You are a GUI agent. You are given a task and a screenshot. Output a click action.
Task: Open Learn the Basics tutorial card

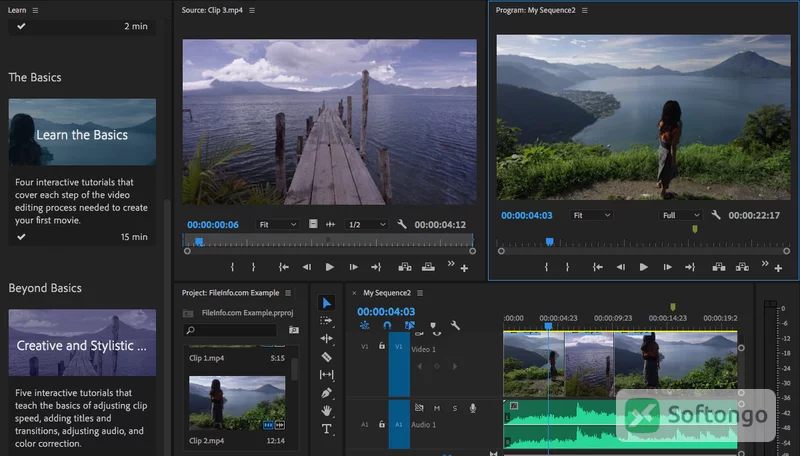[x=82, y=132]
